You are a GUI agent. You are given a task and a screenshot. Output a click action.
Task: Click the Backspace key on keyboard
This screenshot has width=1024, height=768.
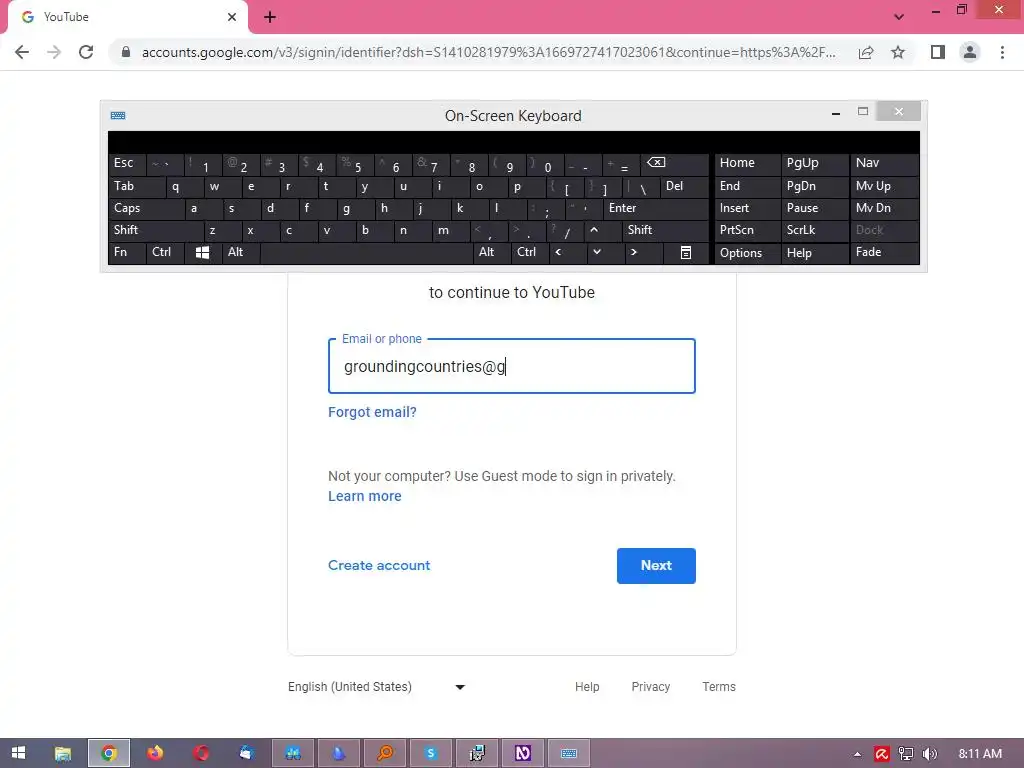click(675, 164)
